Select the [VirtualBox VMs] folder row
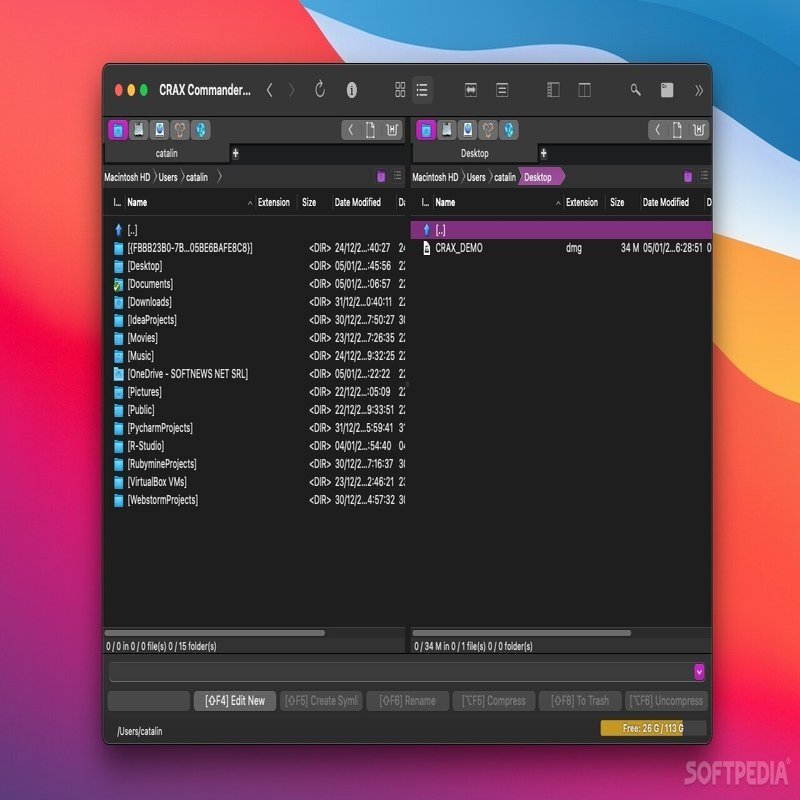 tap(255, 482)
